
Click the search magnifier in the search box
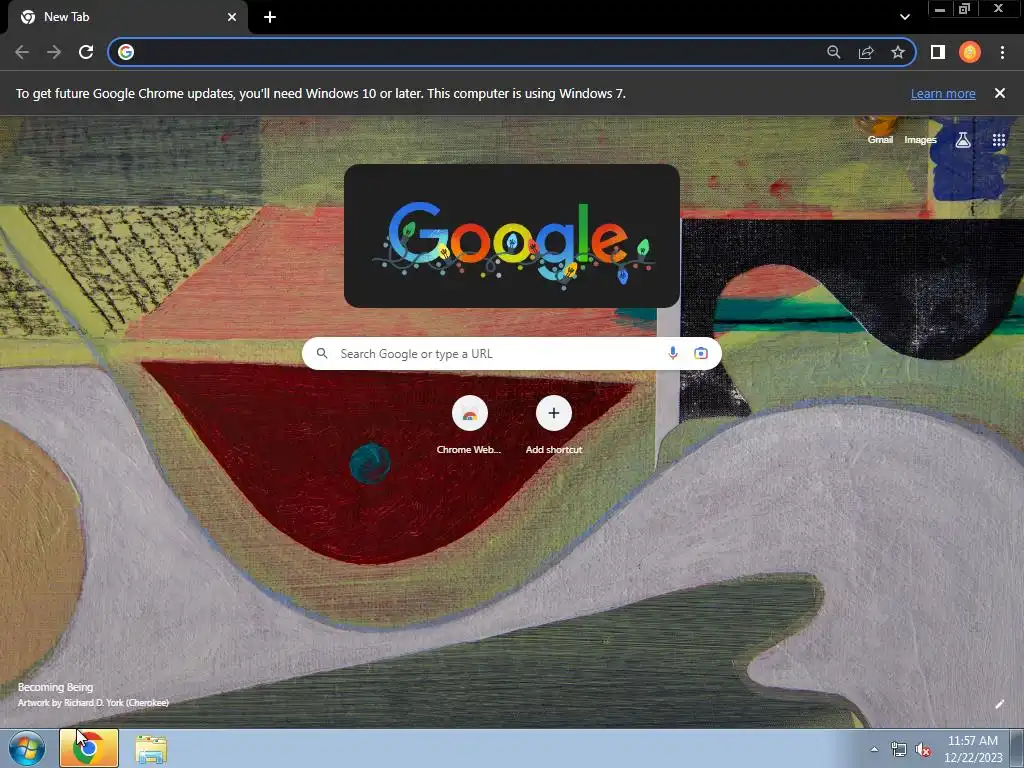click(x=322, y=353)
